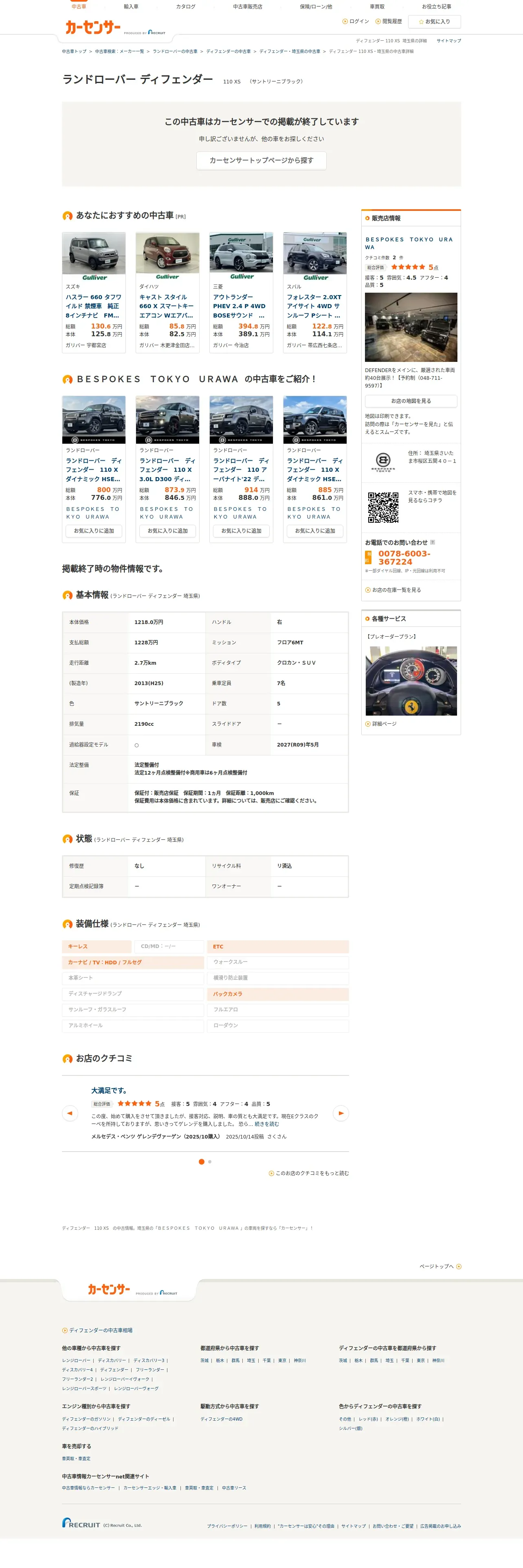Open the ログイン link icon

[345, 21]
